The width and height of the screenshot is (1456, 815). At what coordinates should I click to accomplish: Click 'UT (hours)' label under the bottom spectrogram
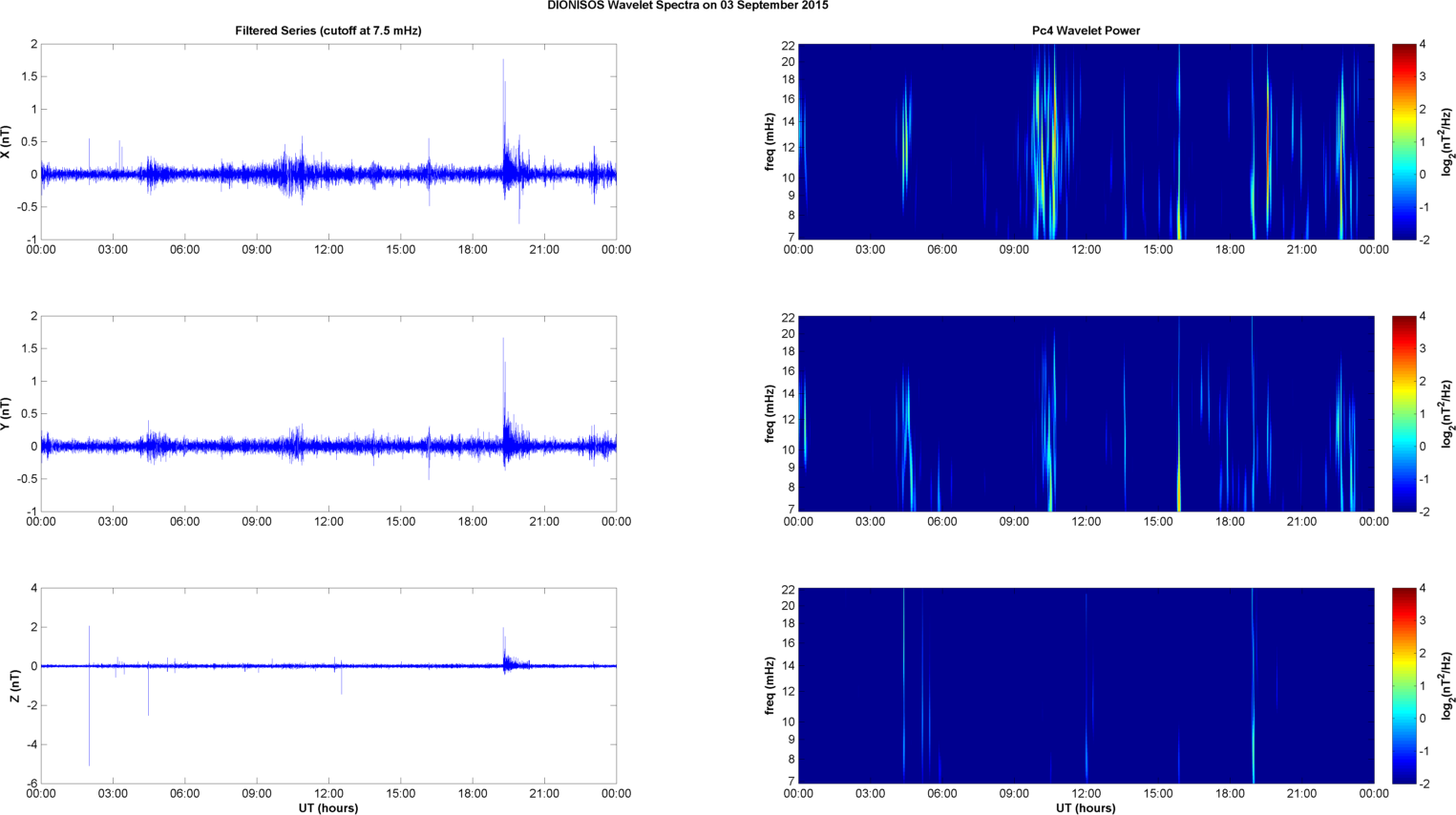click(x=1086, y=808)
